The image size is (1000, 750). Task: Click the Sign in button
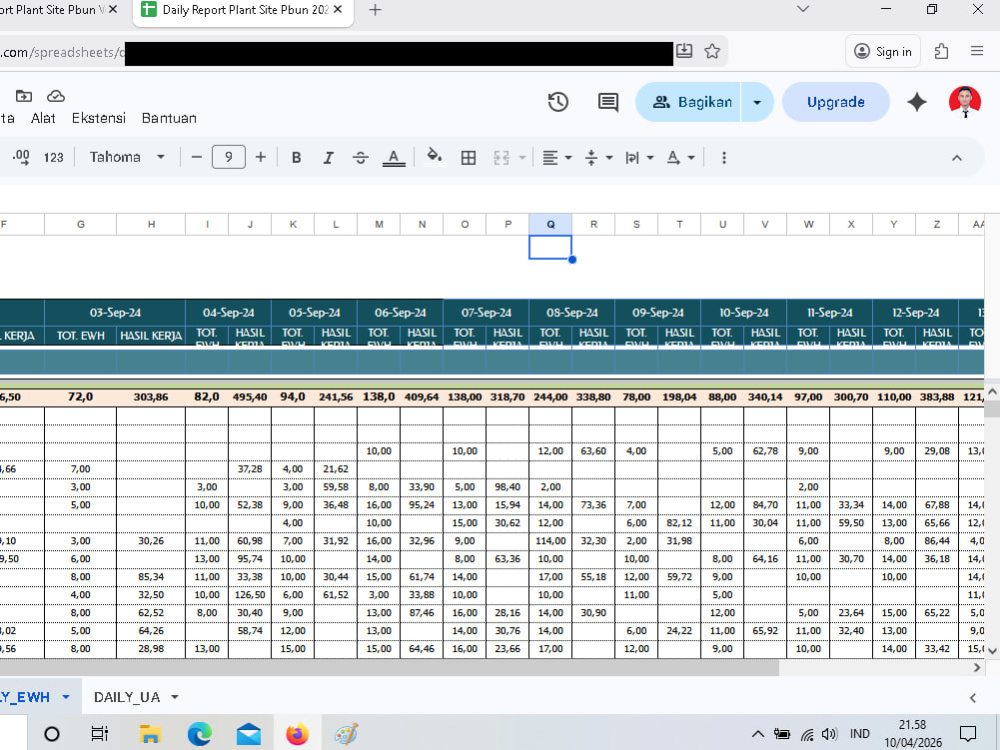[x=883, y=52]
